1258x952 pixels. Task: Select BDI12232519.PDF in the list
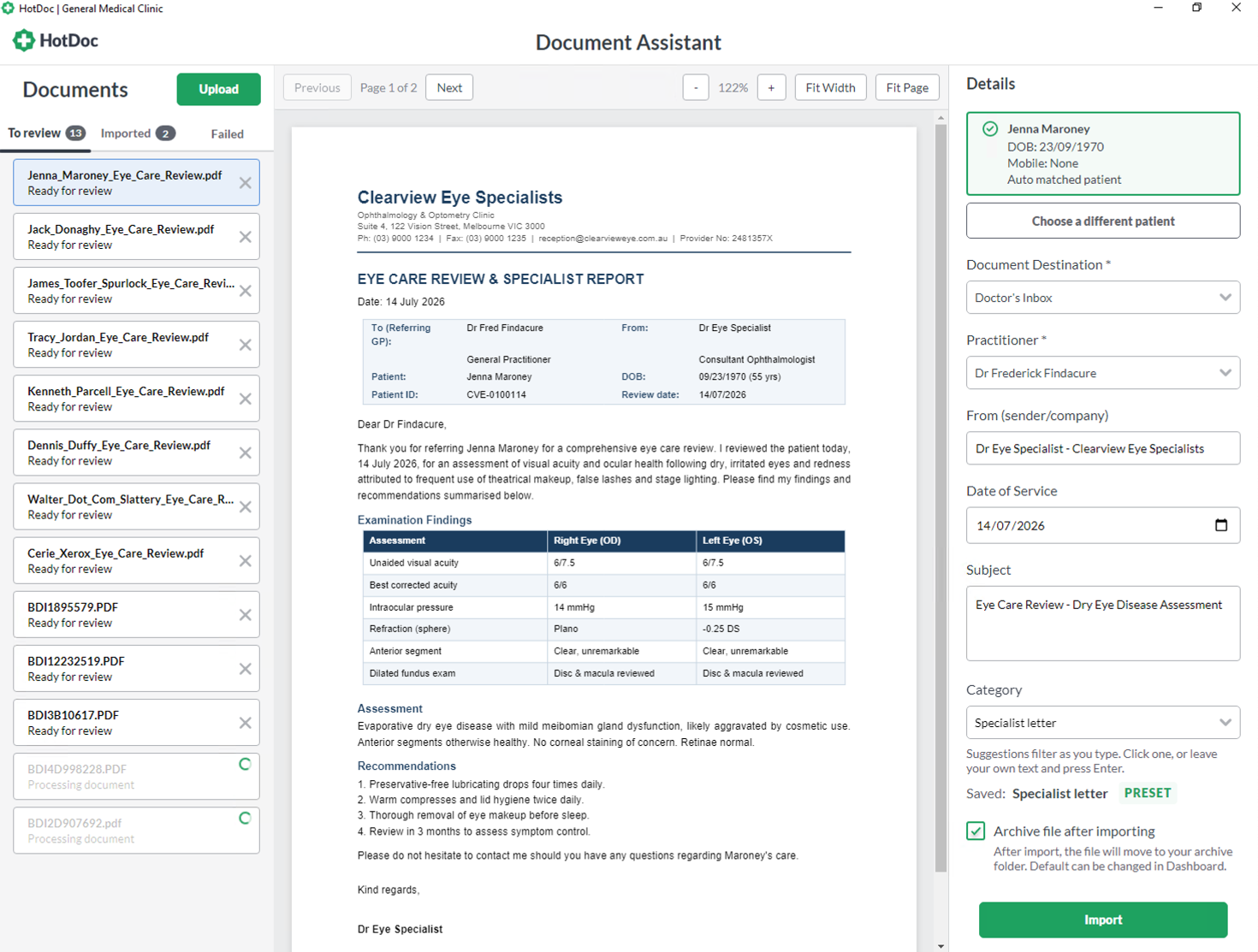pos(136,669)
